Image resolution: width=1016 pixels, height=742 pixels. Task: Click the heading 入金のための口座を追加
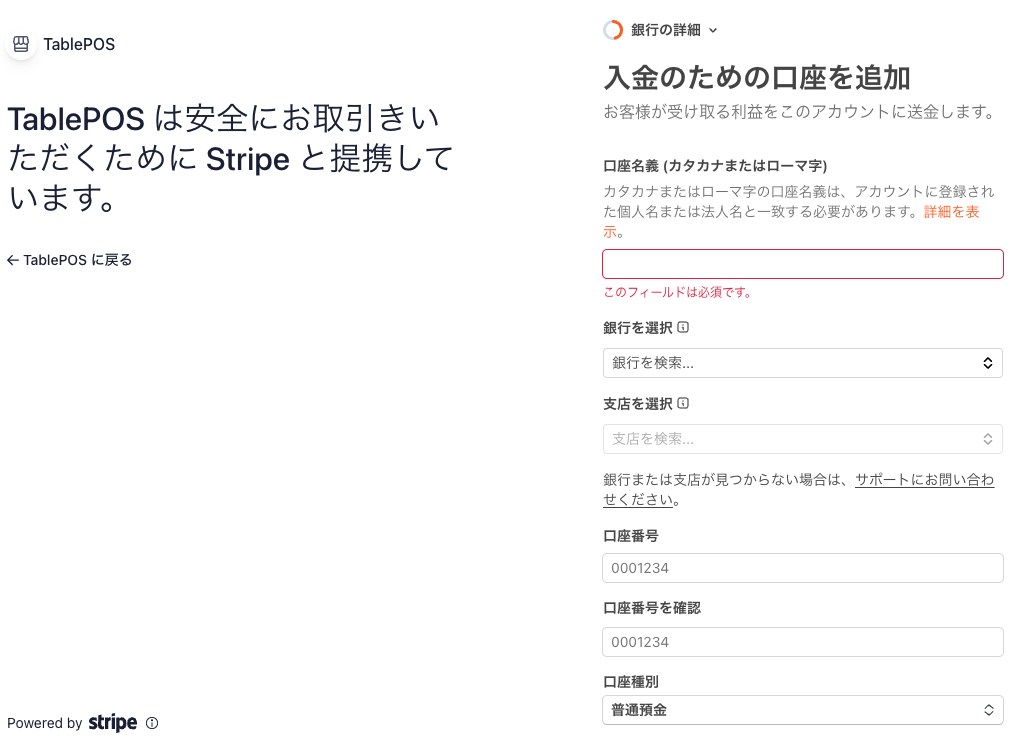pos(757,78)
